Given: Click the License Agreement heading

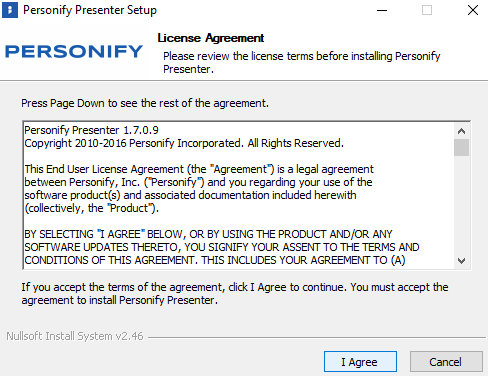Looking at the screenshot, I should (x=211, y=38).
